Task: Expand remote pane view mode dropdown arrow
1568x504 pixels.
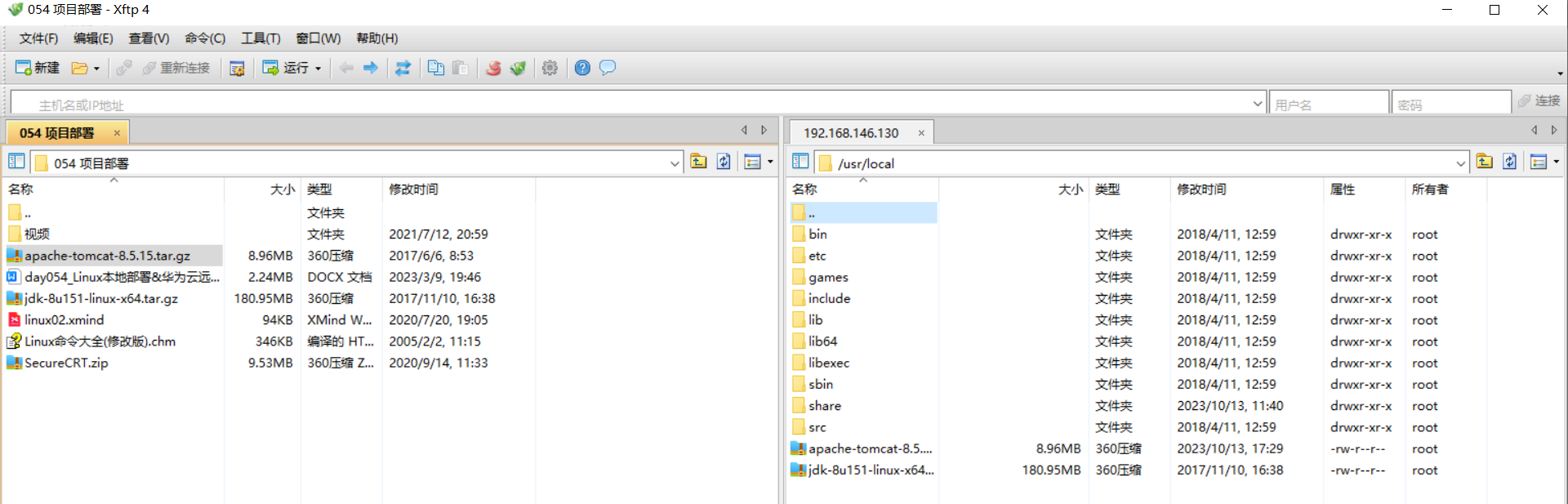Action: (1557, 162)
